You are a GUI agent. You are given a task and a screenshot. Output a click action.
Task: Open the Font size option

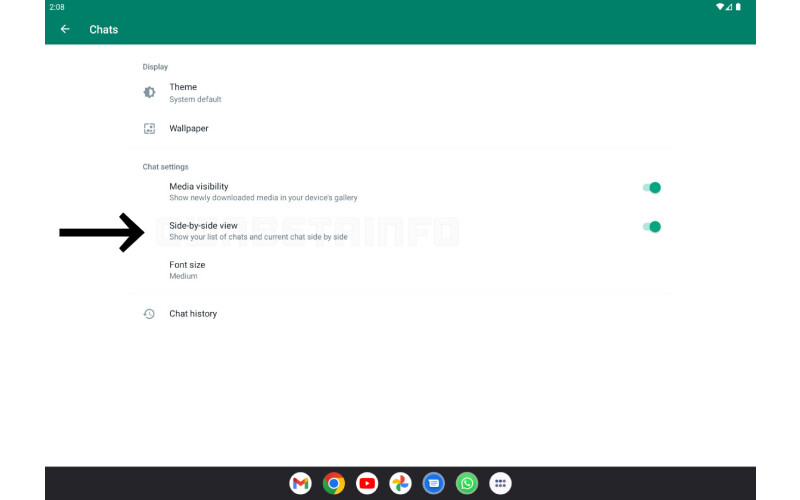click(400, 270)
